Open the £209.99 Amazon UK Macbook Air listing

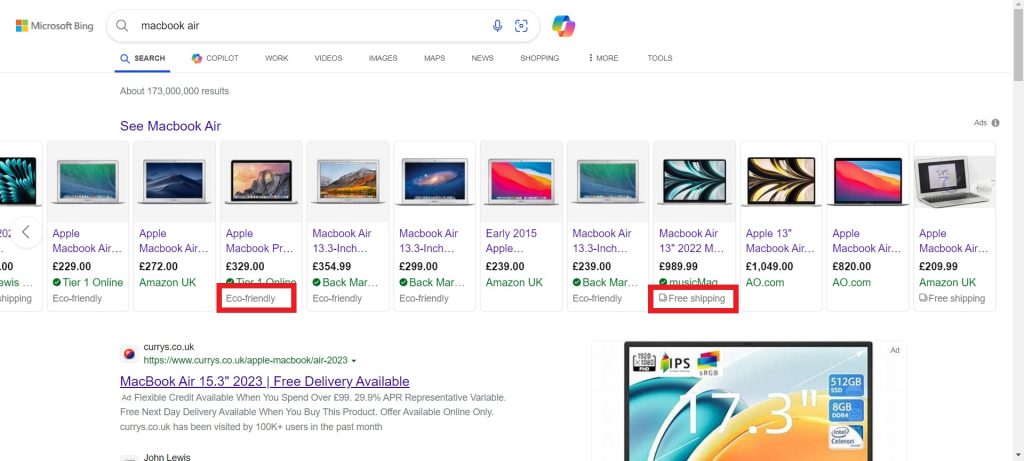point(954,241)
